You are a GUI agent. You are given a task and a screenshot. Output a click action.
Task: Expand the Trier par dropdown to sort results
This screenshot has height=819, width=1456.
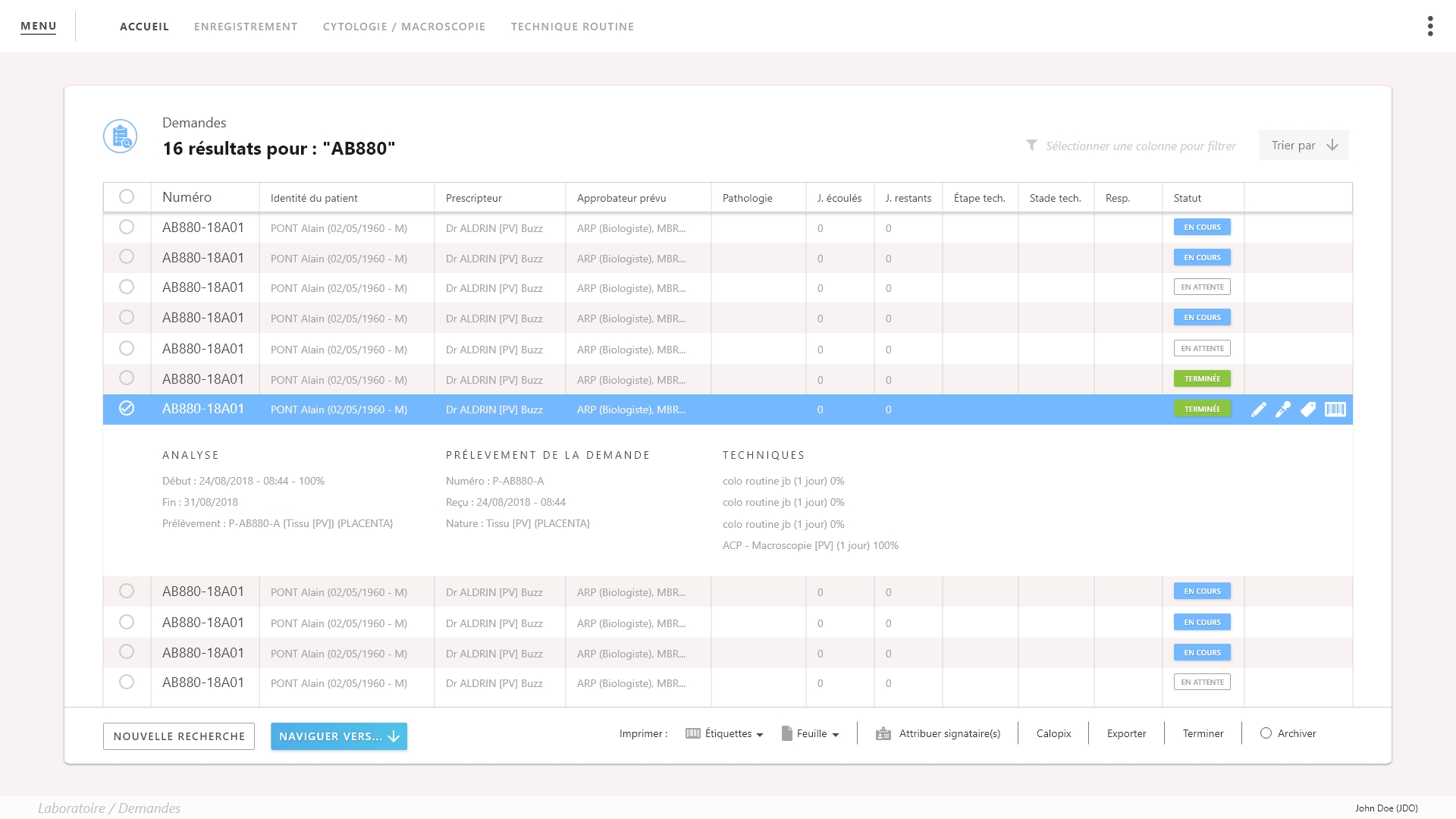1304,145
